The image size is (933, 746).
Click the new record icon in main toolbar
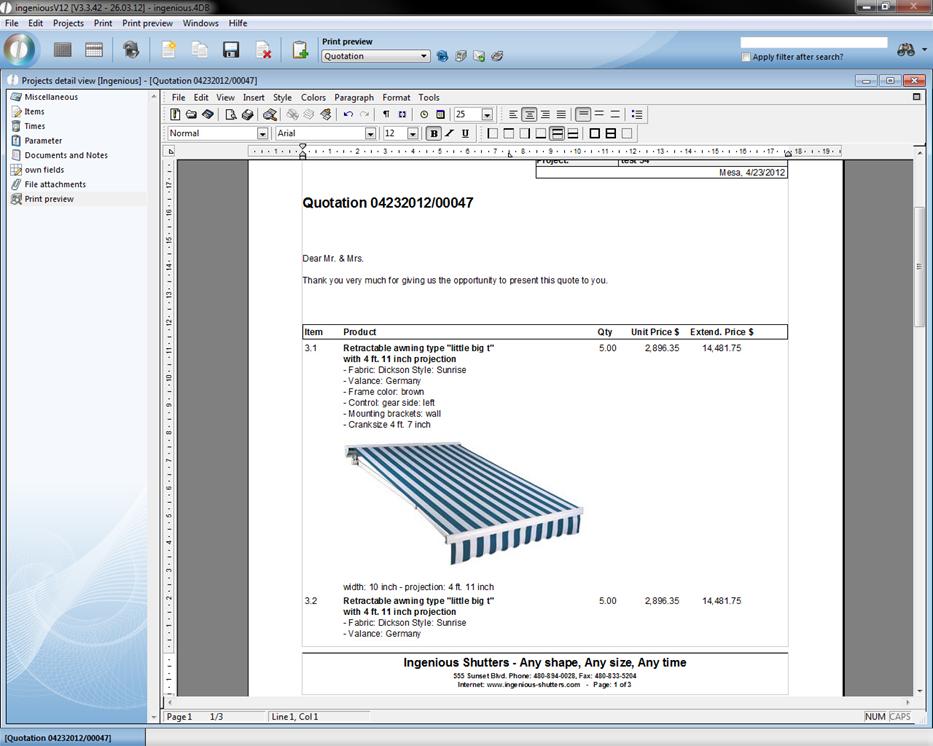pyautogui.click(x=168, y=50)
